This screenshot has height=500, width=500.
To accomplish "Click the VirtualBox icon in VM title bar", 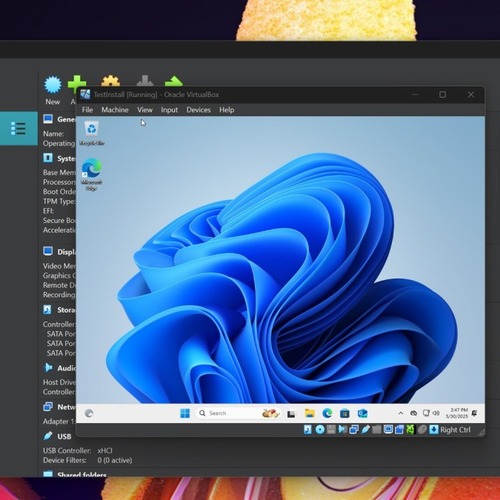I will [85, 94].
